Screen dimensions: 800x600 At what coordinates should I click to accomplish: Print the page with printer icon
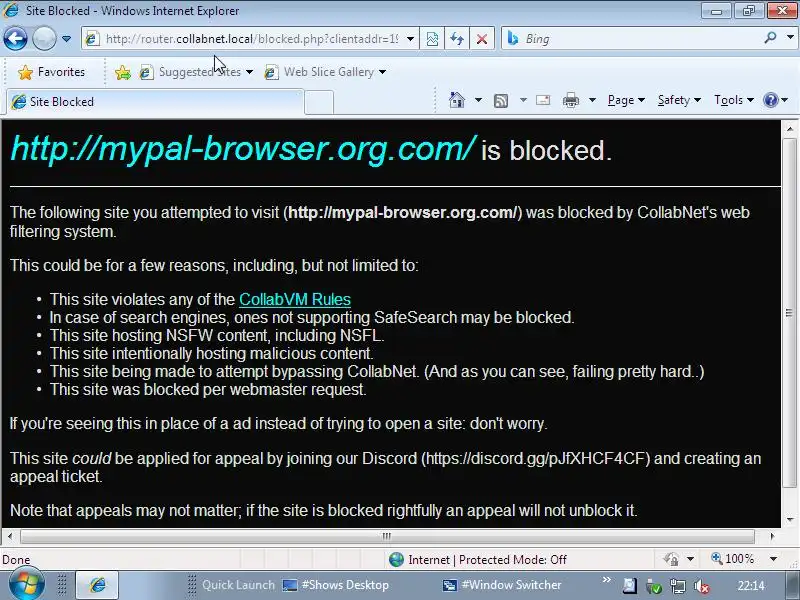click(571, 100)
